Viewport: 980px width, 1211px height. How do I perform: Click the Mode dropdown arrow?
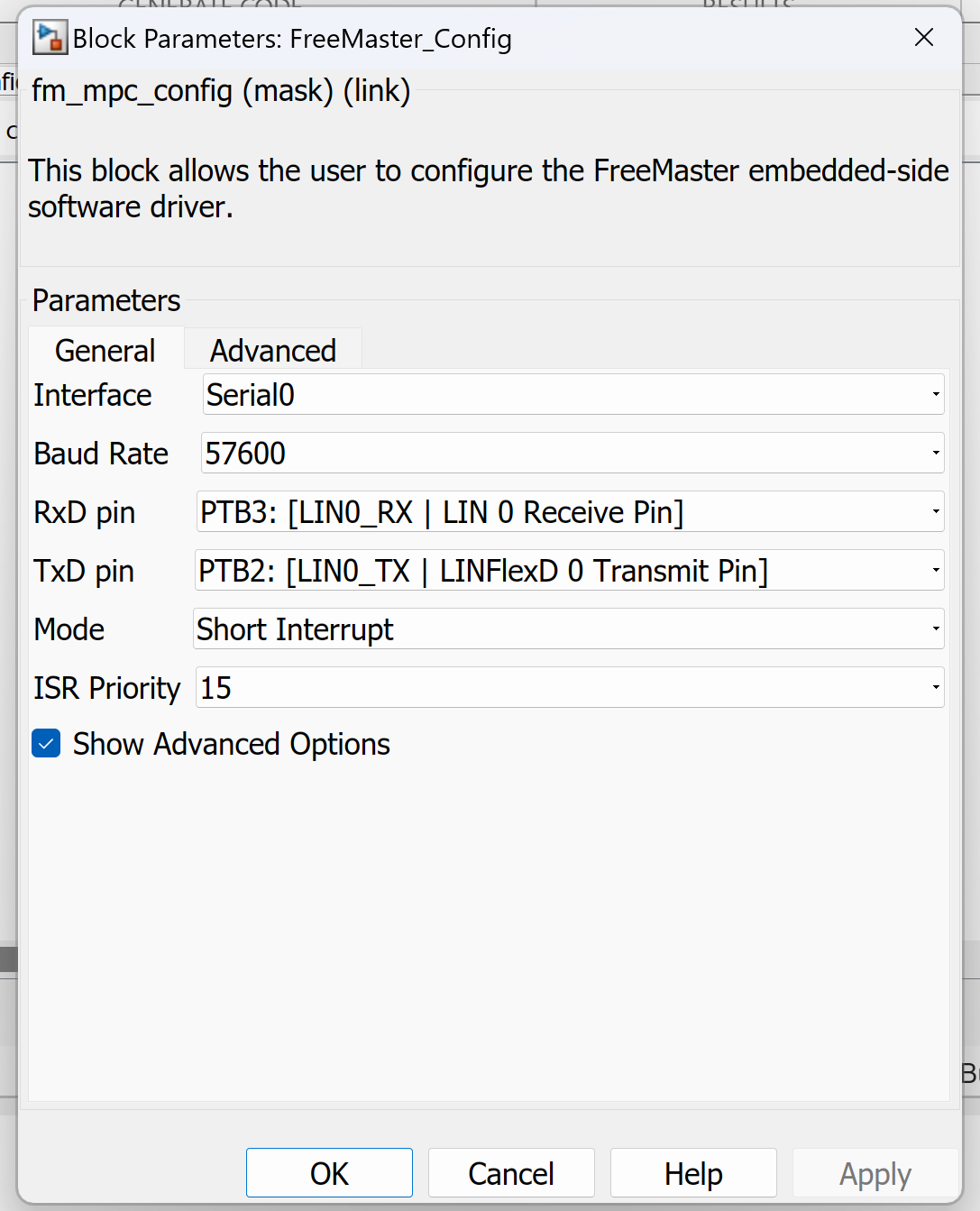(x=936, y=629)
